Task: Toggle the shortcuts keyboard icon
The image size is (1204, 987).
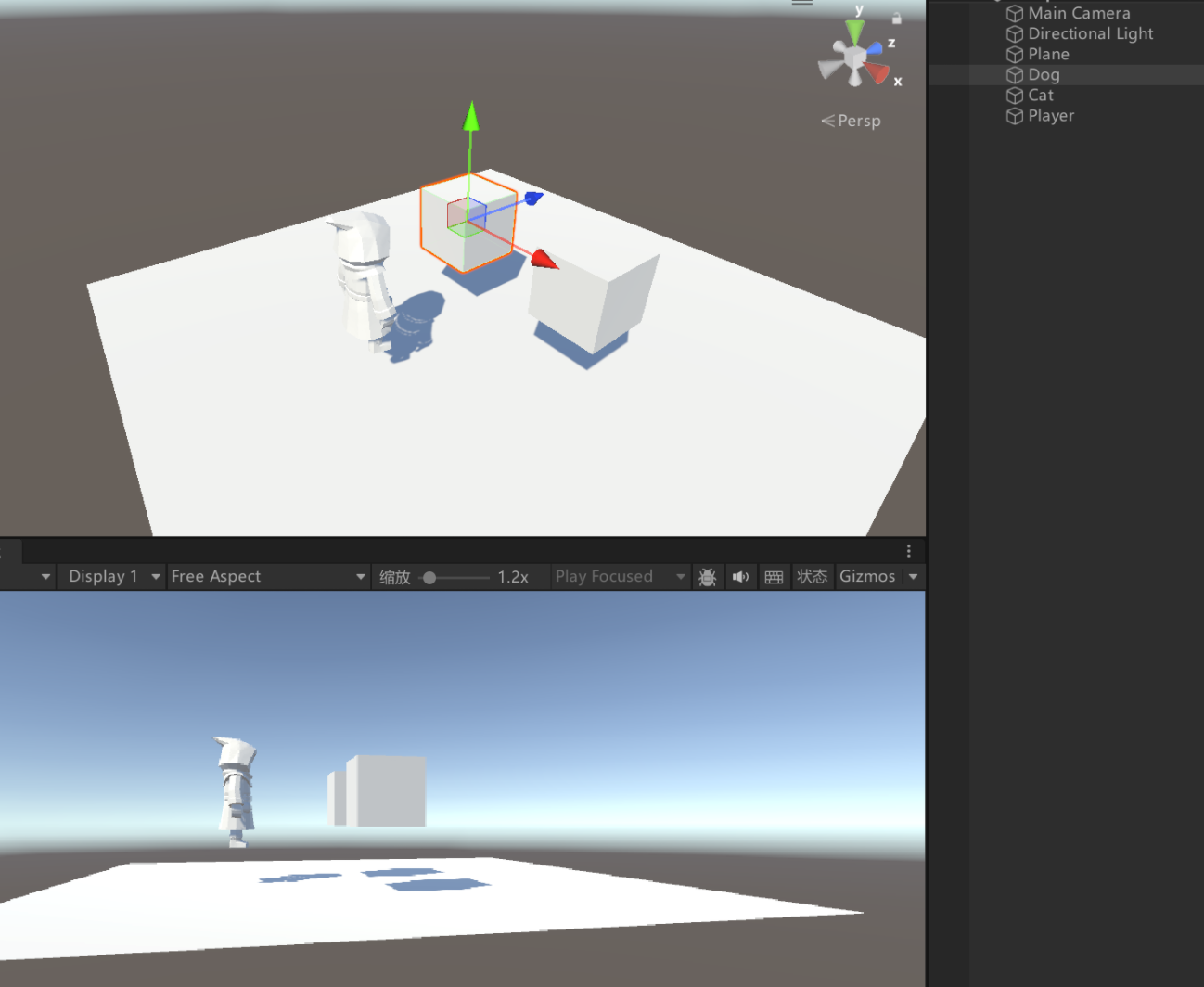Action: click(774, 577)
